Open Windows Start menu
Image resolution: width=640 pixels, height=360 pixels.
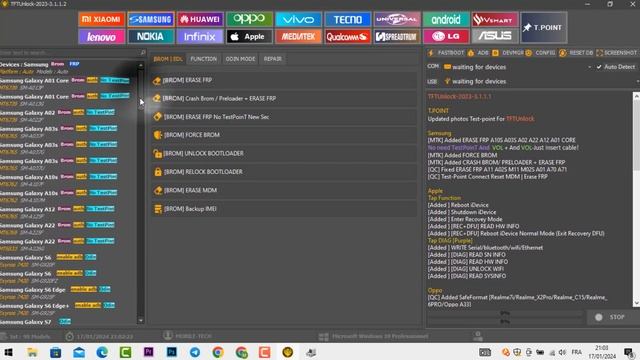8,352
